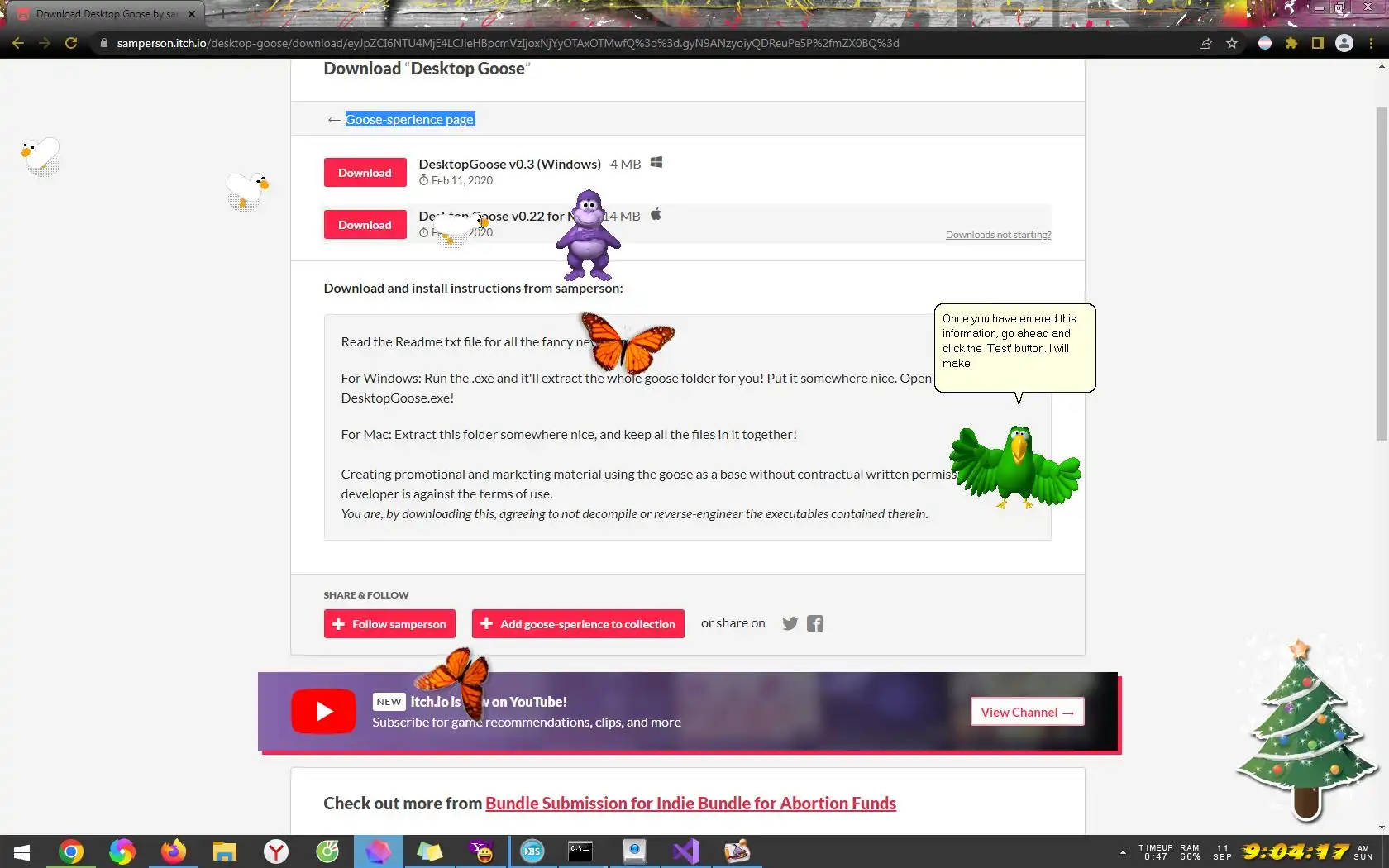Reload the page with the refresh icon
The width and height of the screenshot is (1389, 868).
[x=71, y=43]
